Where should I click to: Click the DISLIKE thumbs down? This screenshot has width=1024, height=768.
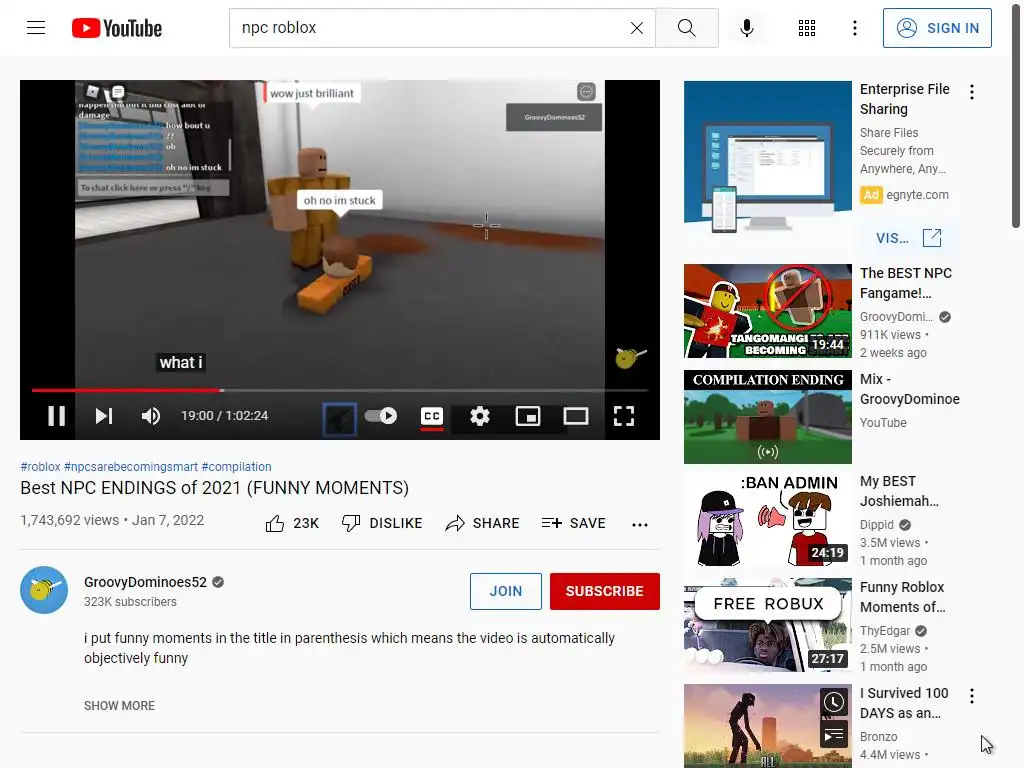[382, 523]
